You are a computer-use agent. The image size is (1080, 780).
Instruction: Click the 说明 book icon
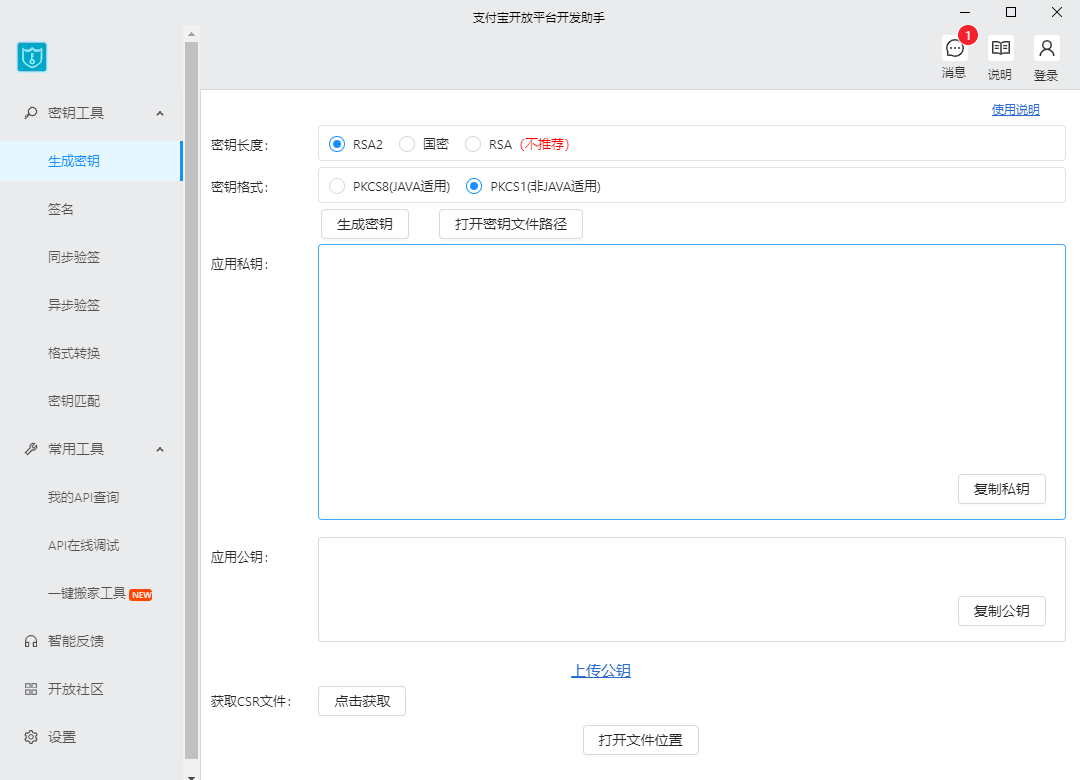(1000, 48)
